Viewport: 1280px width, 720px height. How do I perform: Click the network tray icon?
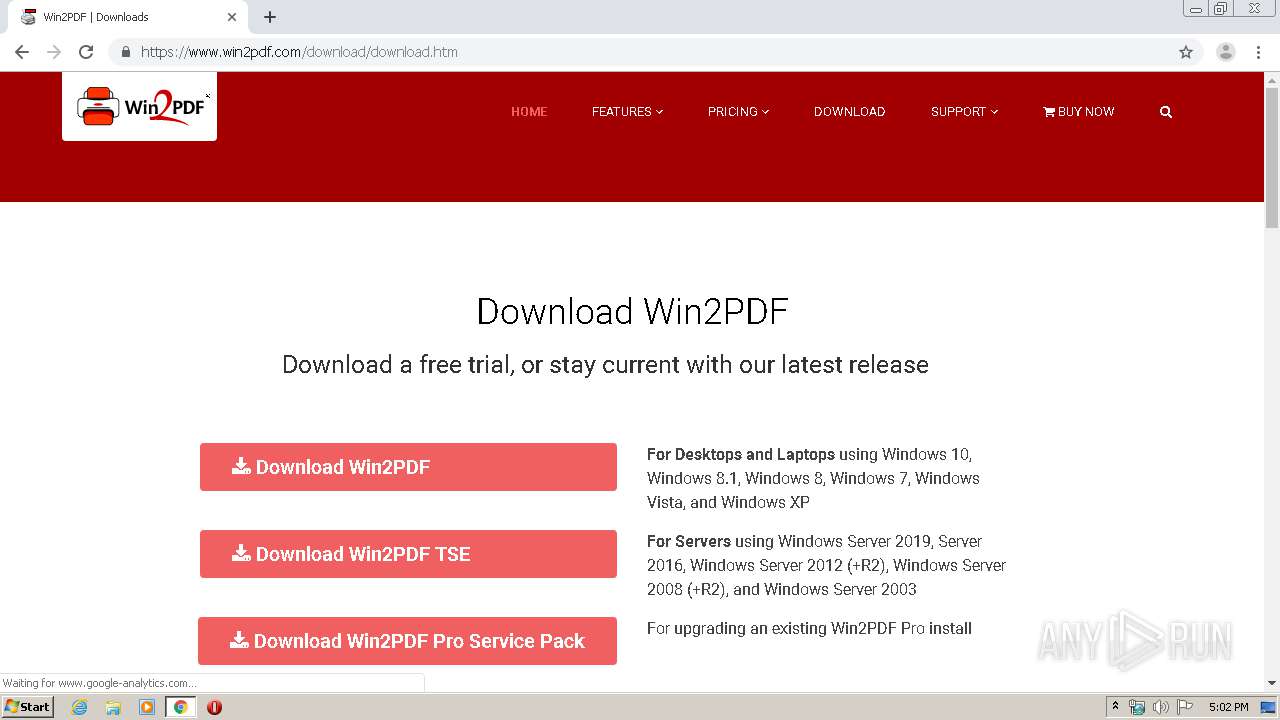pos(1137,707)
